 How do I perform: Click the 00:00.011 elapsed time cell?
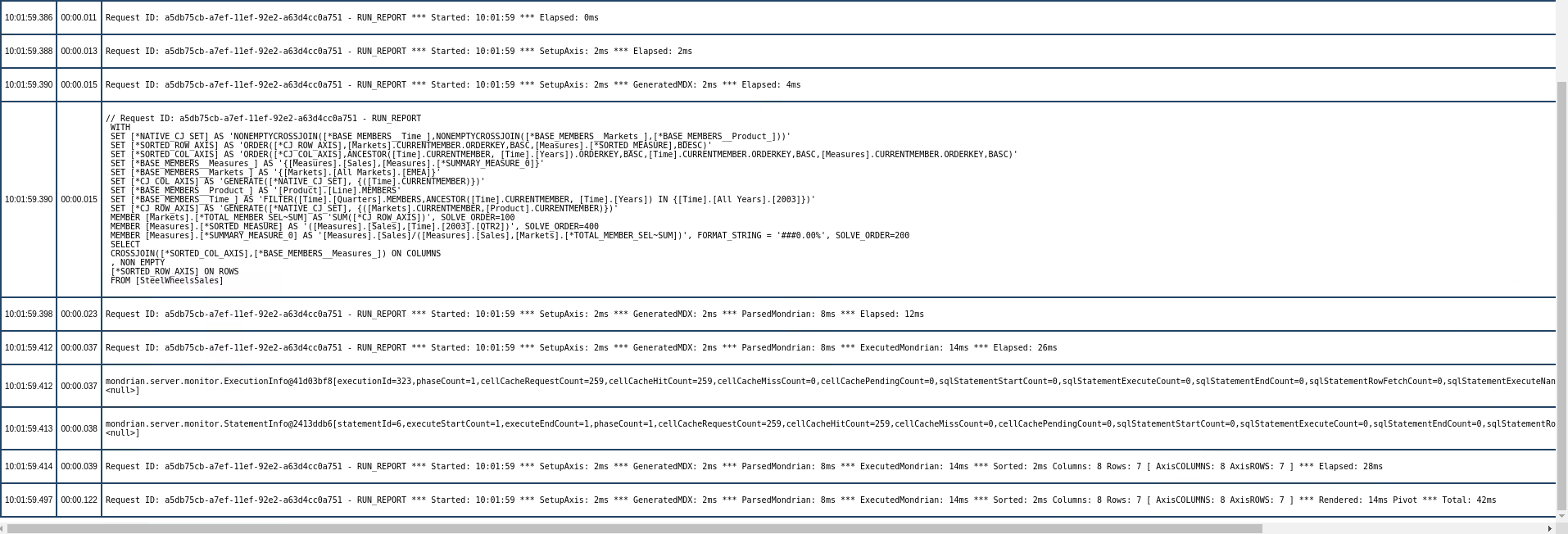point(79,17)
